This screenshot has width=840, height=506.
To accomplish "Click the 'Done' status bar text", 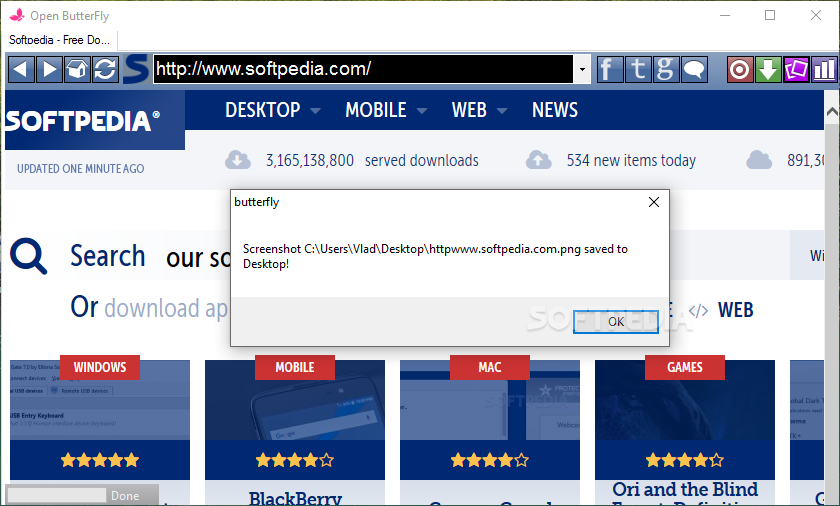I will 125,496.
